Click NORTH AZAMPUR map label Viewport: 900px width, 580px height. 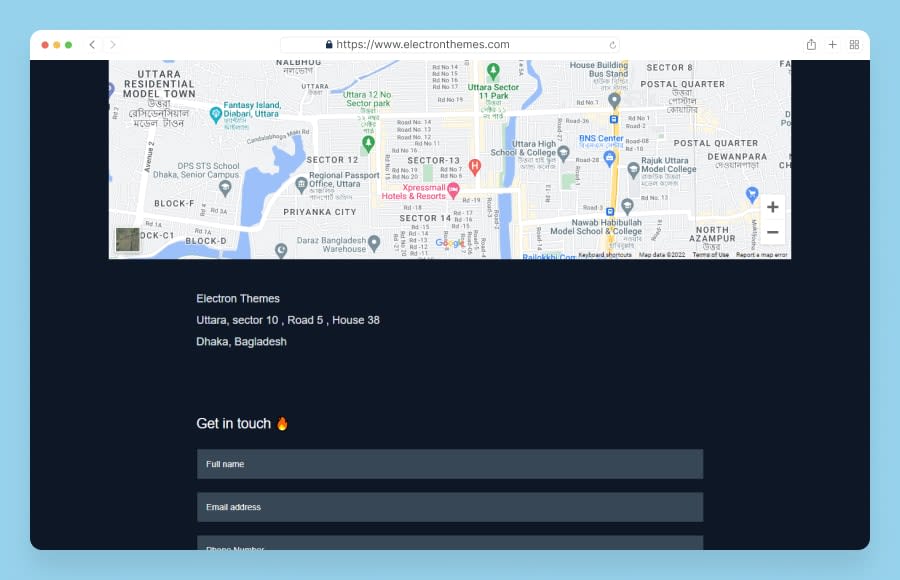(712, 234)
